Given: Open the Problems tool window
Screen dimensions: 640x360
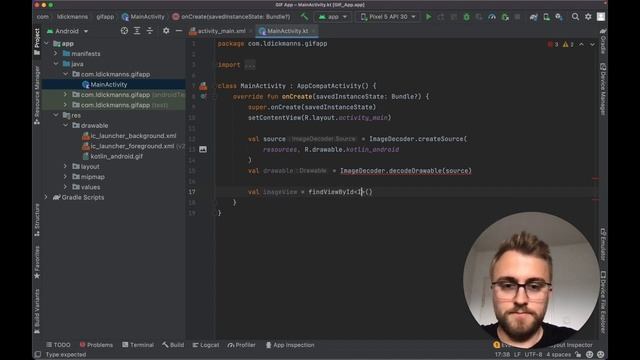Looking at the screenshot, I should (96, 345).
